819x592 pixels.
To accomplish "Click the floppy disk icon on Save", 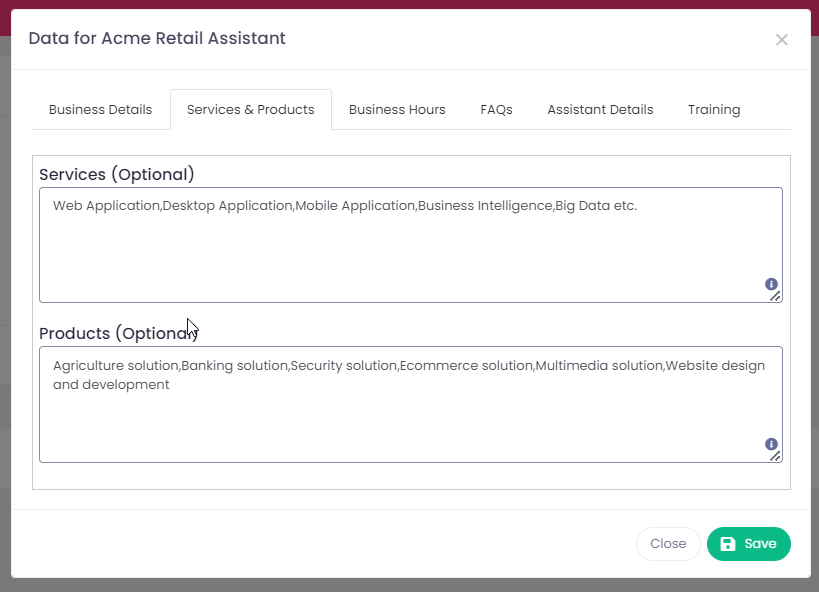I will 728,544.
